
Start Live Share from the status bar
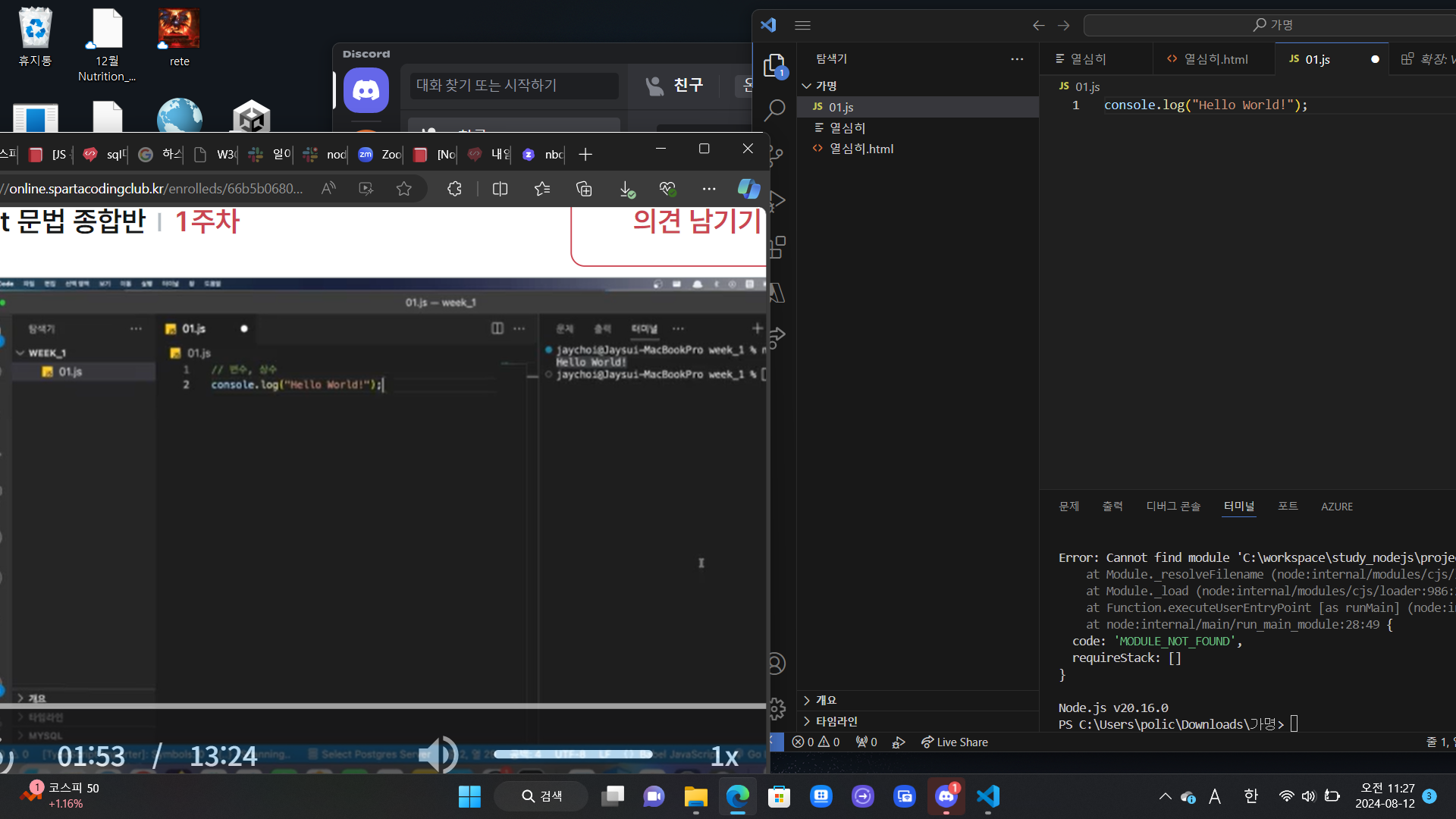tap(954, 742)
